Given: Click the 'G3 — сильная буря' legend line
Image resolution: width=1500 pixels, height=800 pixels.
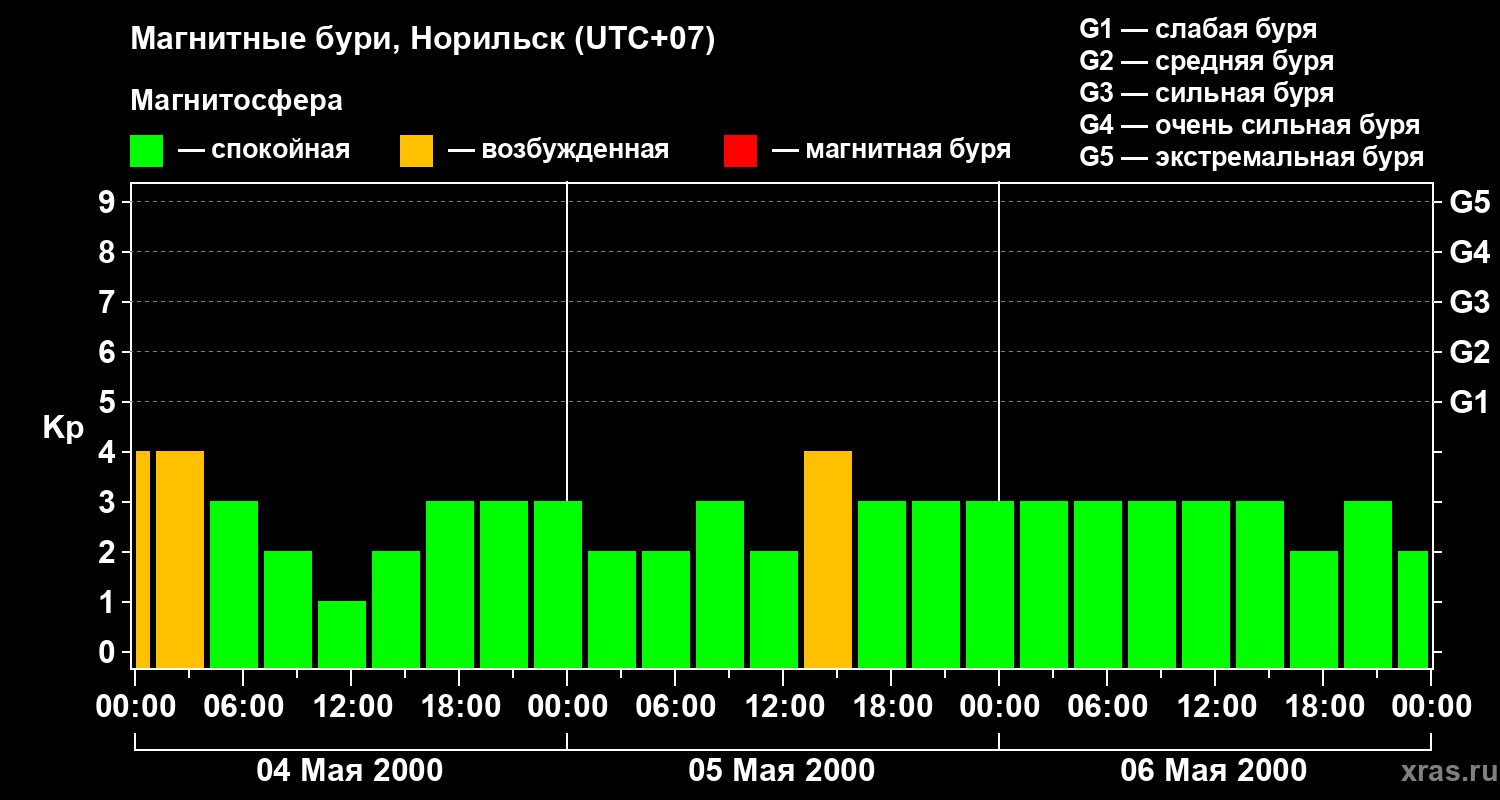Looking at the screenshot, I should pyautogui.click(x=1206, y=93).
